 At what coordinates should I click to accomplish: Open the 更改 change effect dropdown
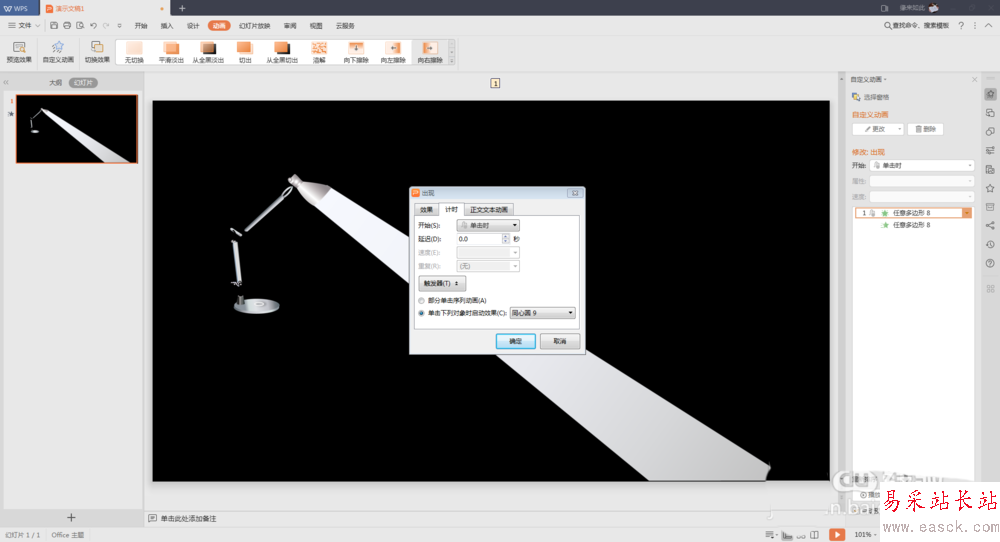[x=878, y=129]
